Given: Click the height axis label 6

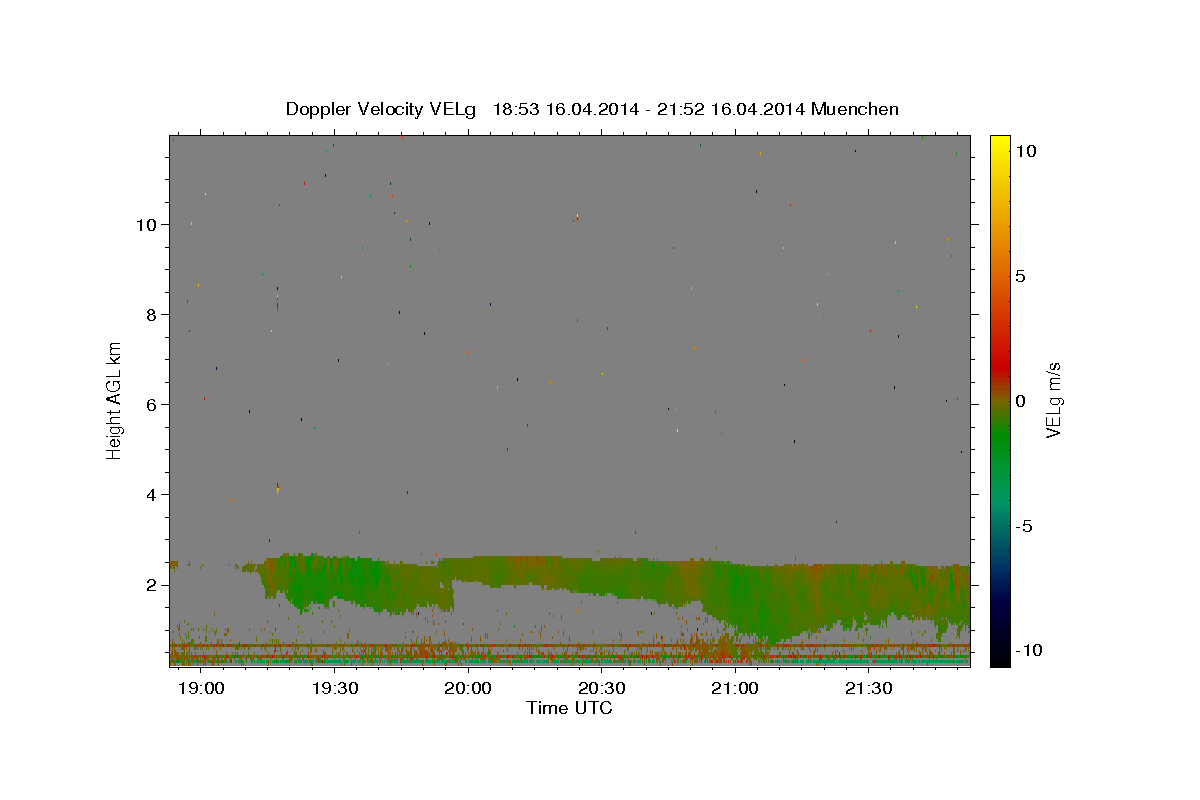Looking at the screenshot, I should 152,405.
